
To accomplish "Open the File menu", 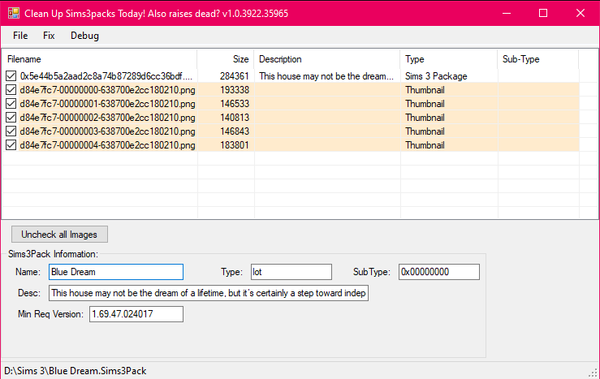I will point(20,36).
